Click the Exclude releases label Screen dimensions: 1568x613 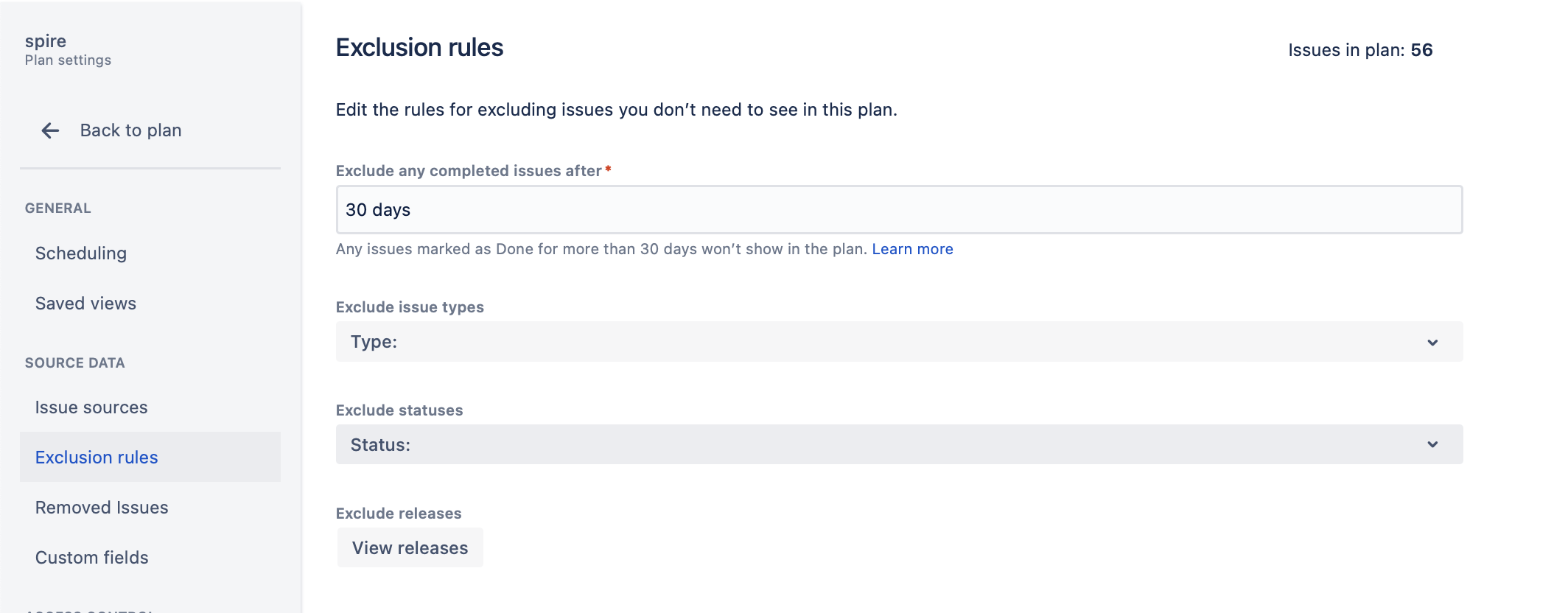tap(399, 514)
